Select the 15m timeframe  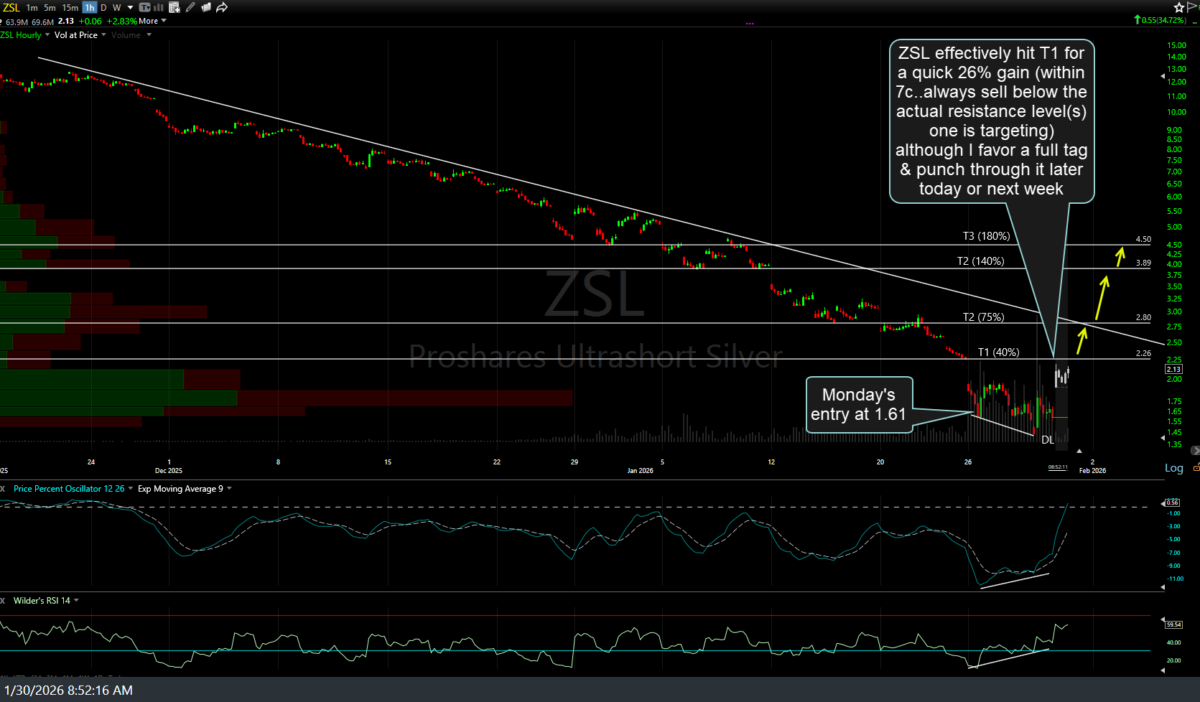(70, 8)
